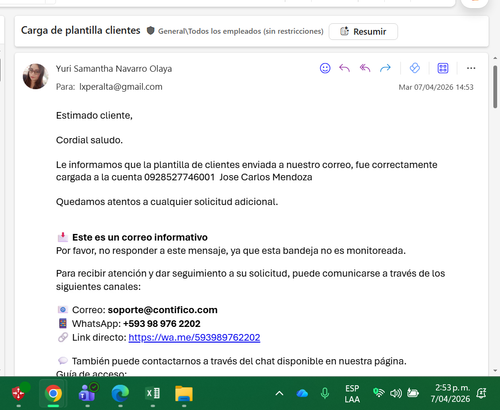Open the battery tray icon

[x=413, y=394]
